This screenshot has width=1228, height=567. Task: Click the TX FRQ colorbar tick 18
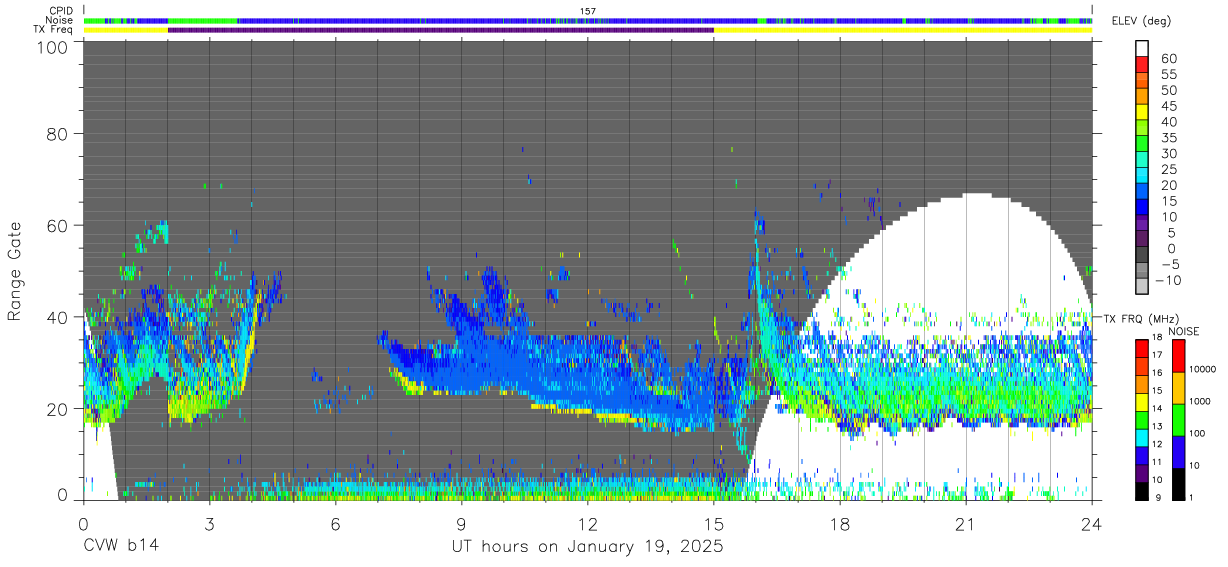[x=1157, y=339]
